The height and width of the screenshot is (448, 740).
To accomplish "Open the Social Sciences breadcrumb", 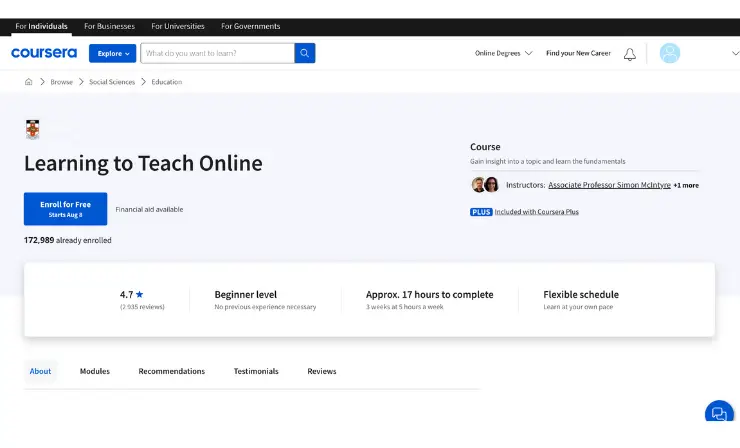I will coord(112,82).
